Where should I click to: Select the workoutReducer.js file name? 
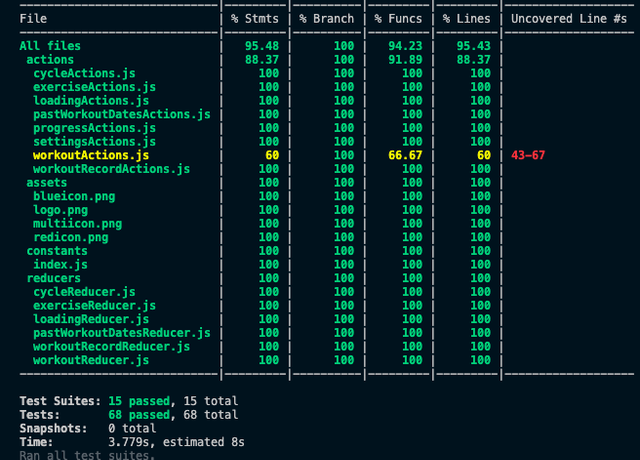point(91,360)
